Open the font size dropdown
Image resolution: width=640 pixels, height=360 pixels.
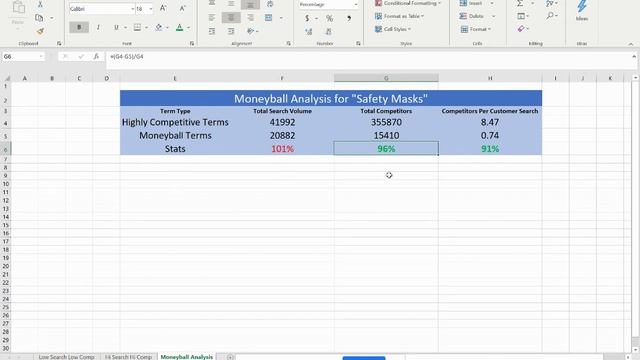click(x=151, y=9)
